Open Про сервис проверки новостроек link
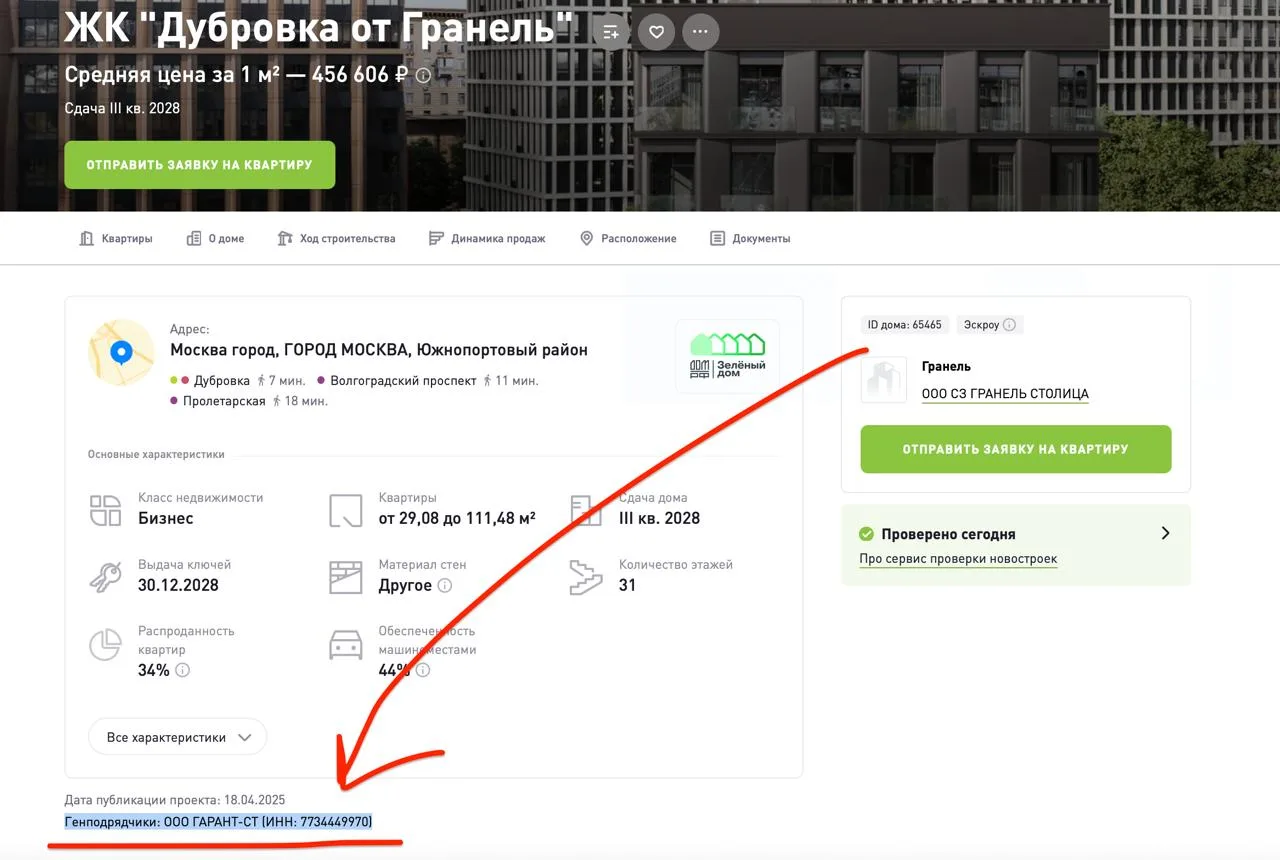This screenshot has height=860, width=1280. [958, 559]
